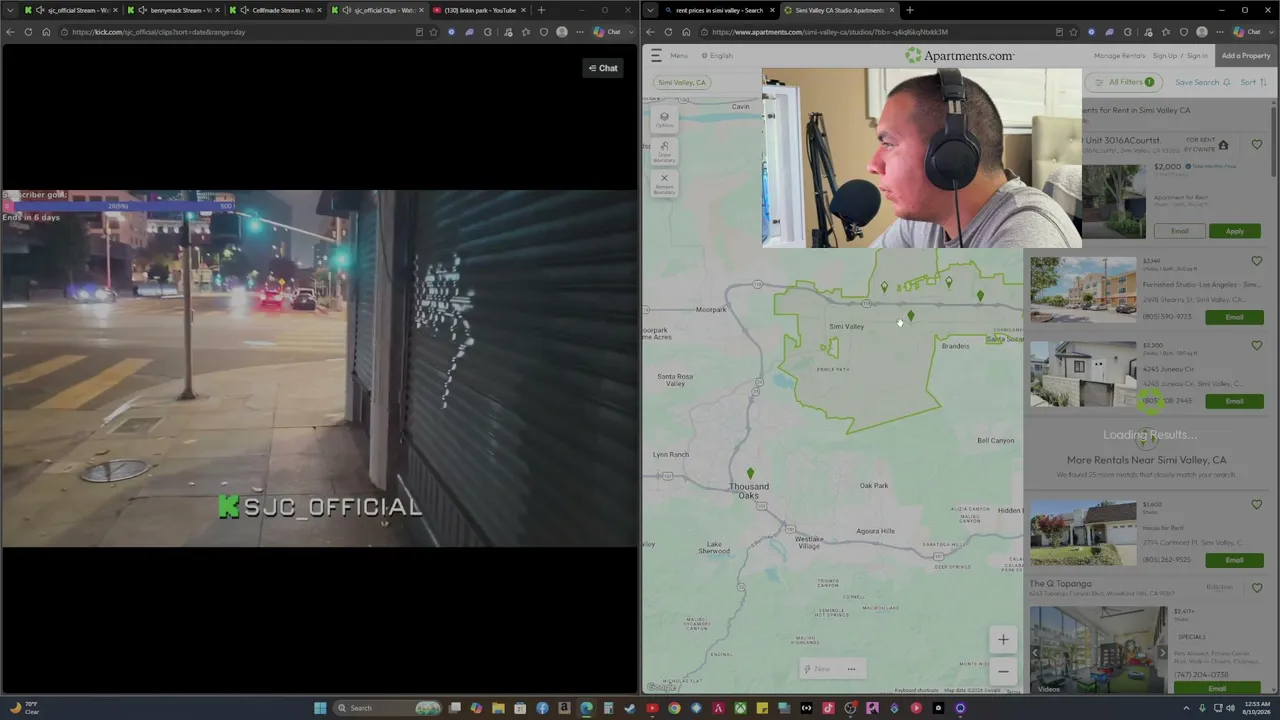Switch to rent prices in simi valley tab
The image size is (1280, 720).
coord(719,10)
